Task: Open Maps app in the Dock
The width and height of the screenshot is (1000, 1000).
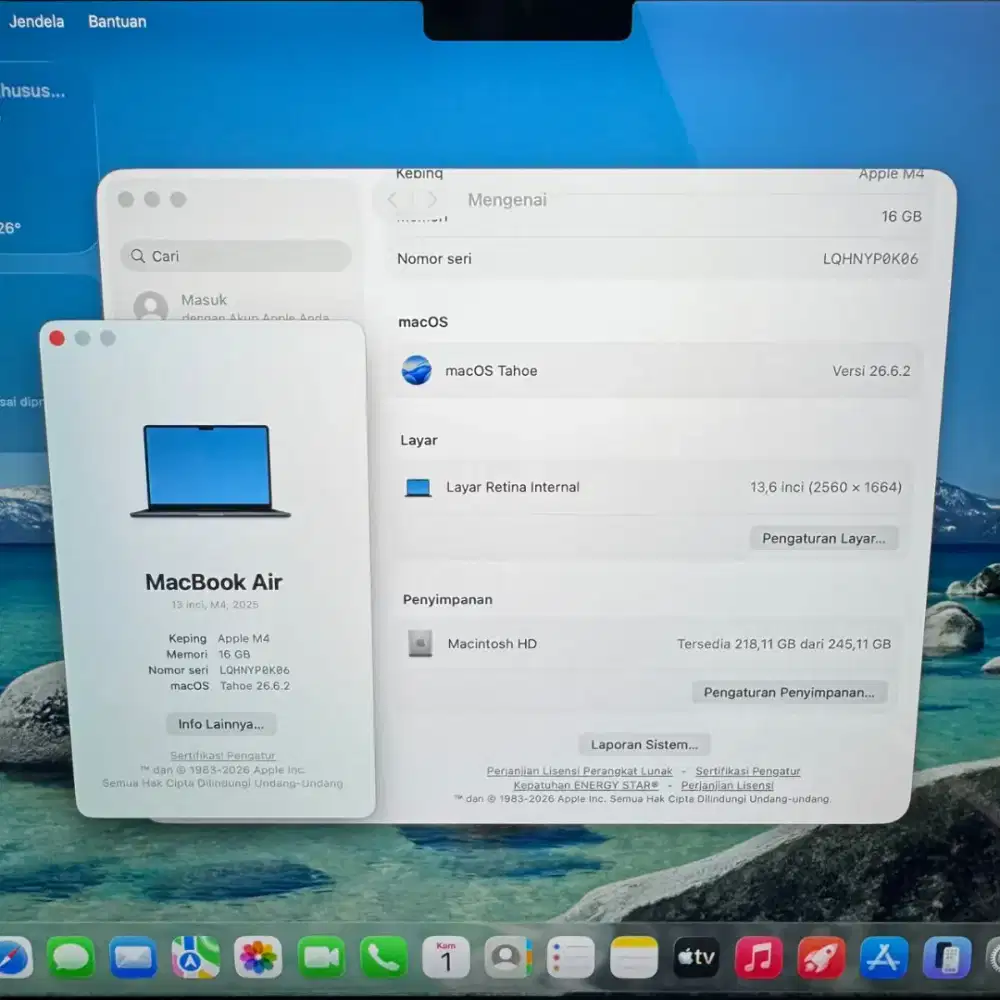Action: pyautogui.click(x=195, y=958)
